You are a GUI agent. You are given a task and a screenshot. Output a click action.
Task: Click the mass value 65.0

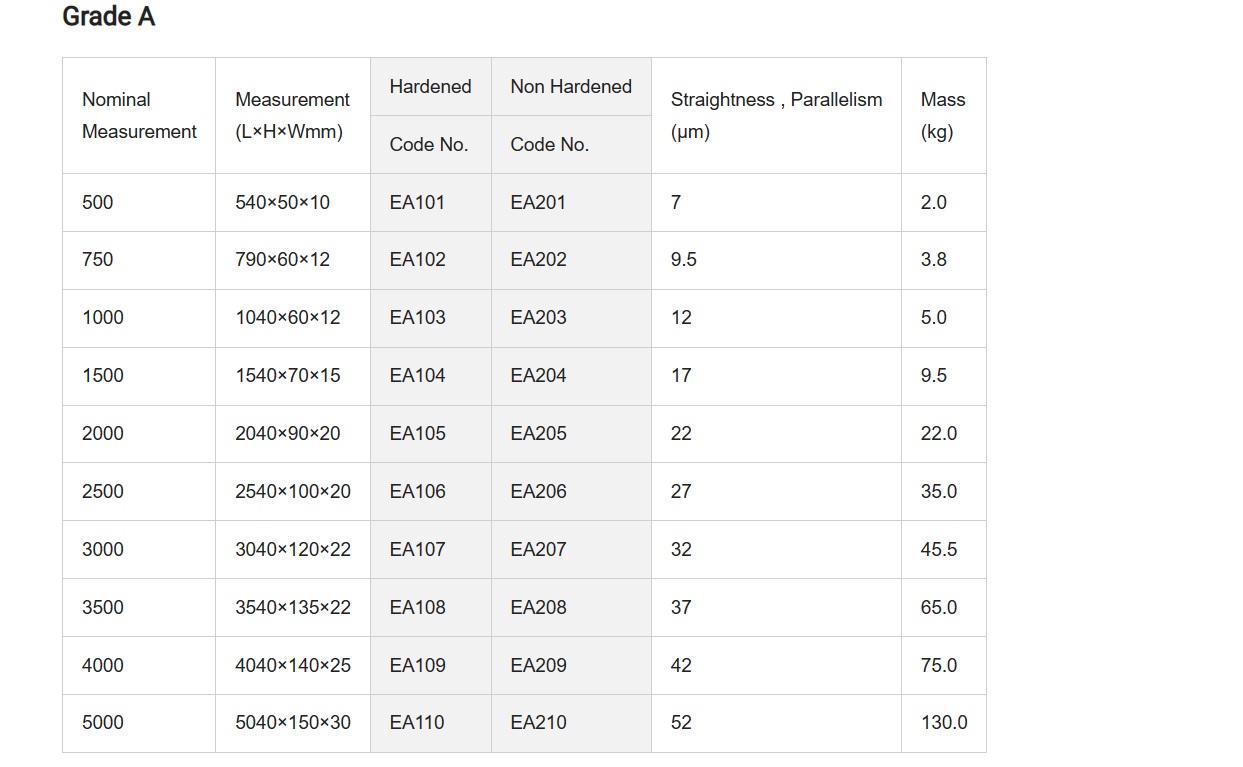tap(938, 608)
